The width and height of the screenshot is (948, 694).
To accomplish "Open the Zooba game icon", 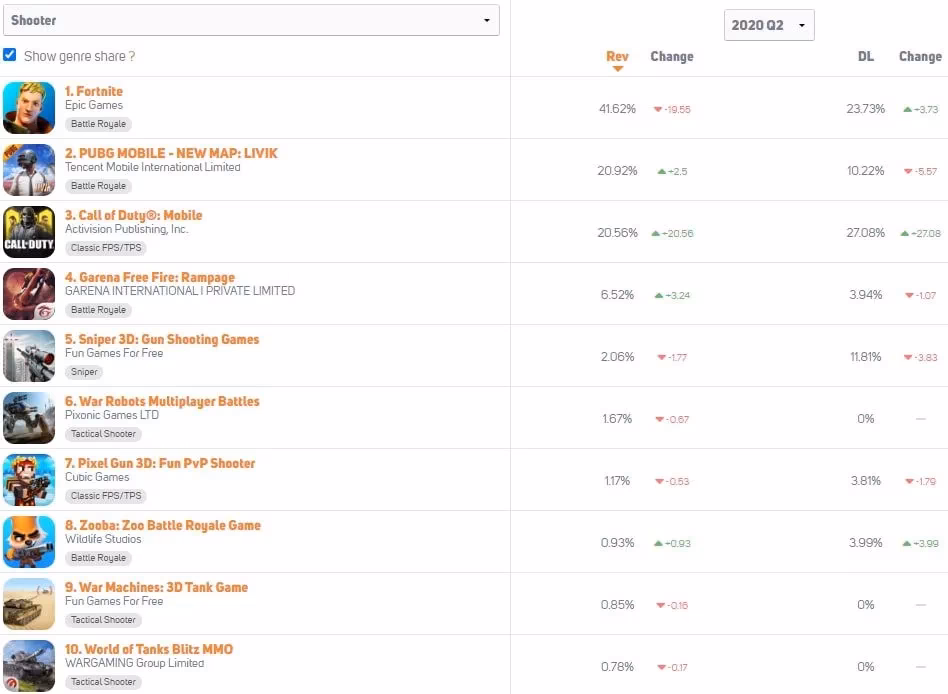I will coord(29,542).
